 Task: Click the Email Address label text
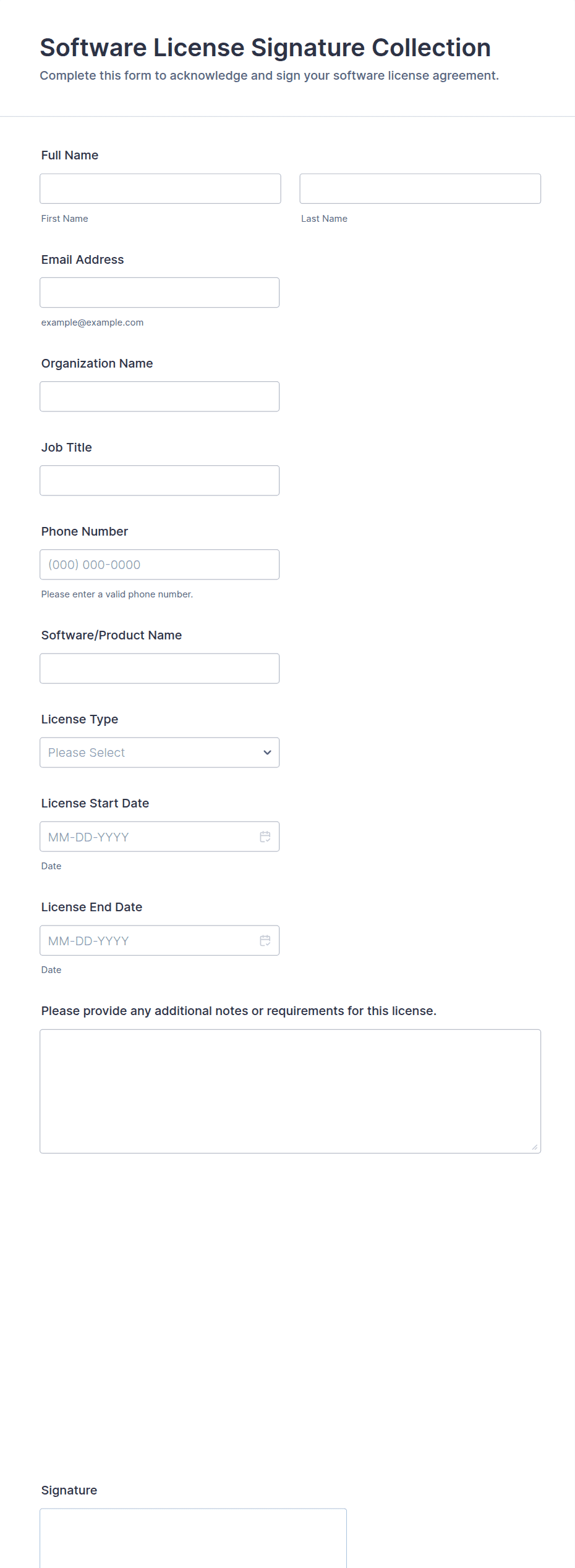pos(83,259)
